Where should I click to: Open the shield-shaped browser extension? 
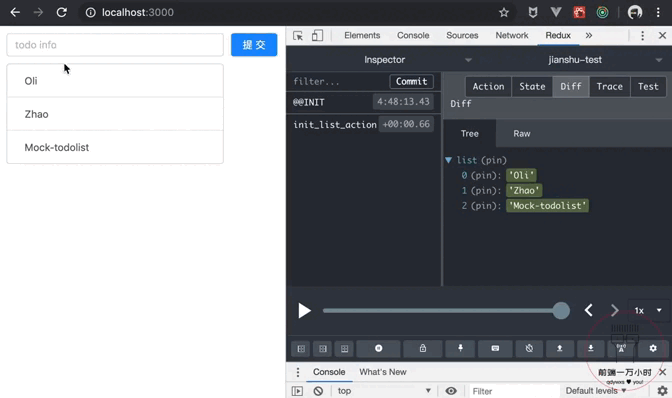(x=533, y=12)
